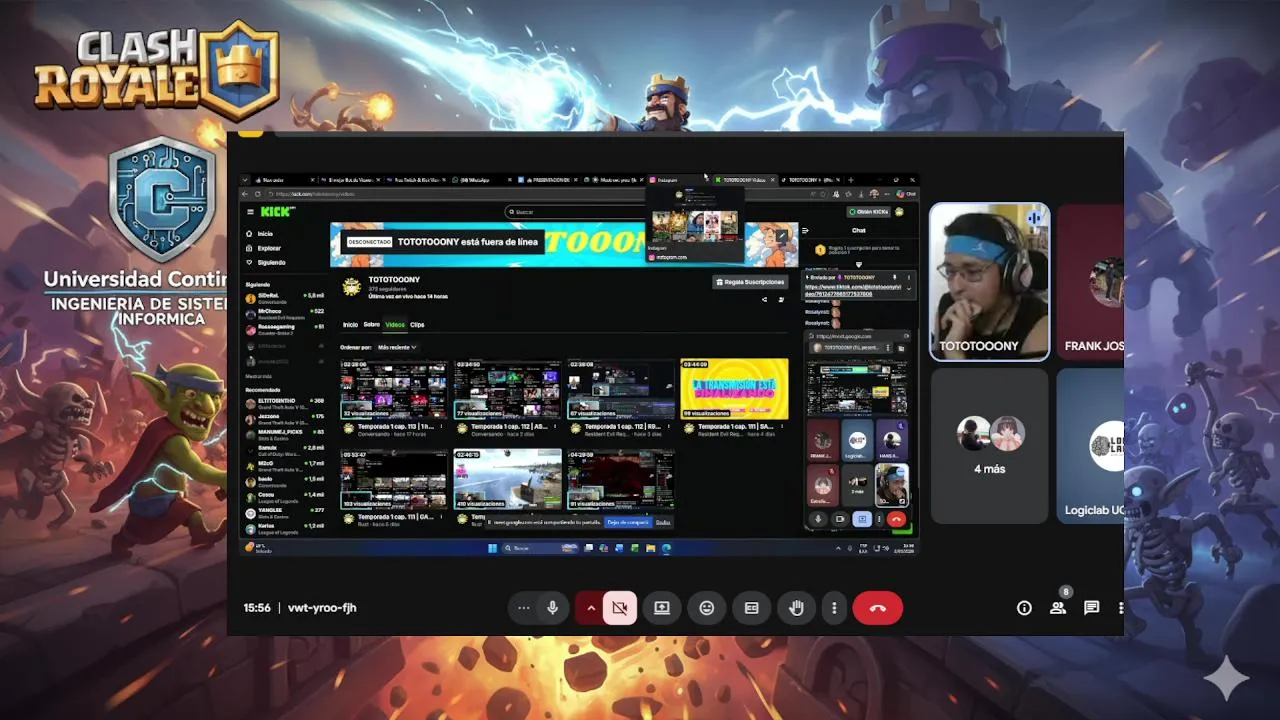
Task: Turn on camera with crossed camera button
Action: click(620, 608)
